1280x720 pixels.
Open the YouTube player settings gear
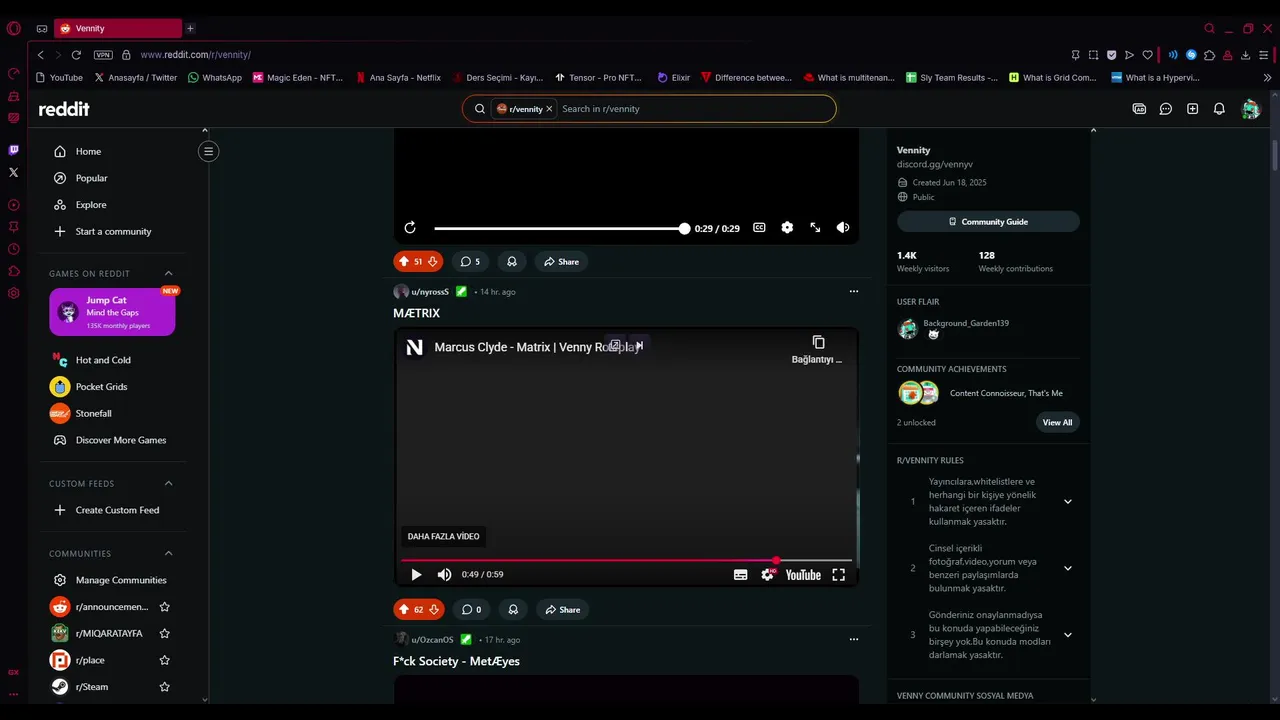coord(768,575)
